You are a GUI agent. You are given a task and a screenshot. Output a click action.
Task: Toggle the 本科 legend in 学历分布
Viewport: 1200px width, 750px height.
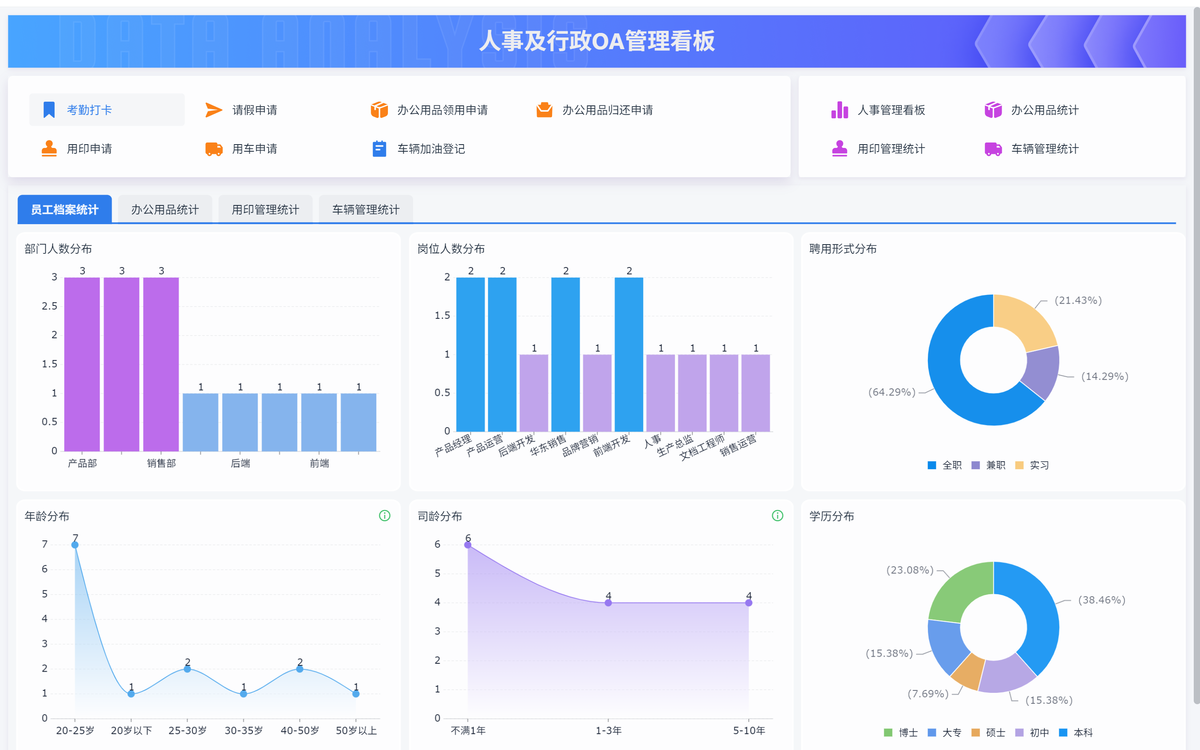click(x=1076, y=733)
